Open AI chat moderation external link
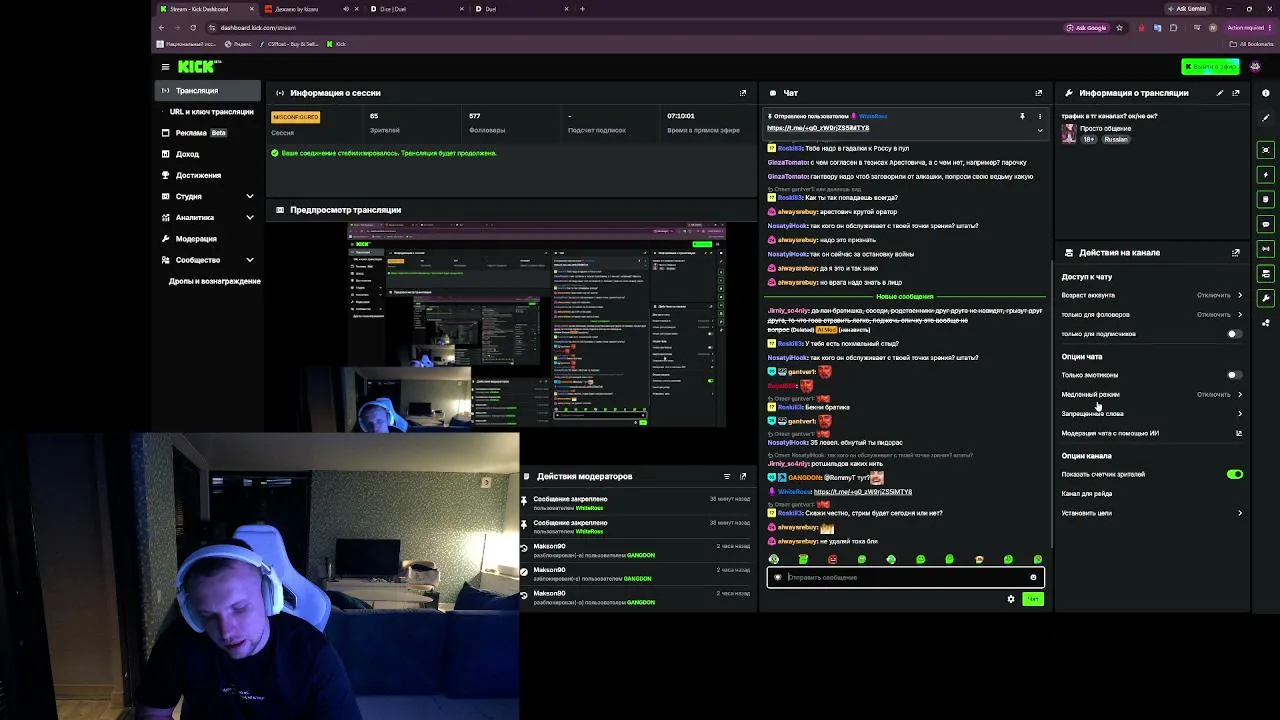The image size is (1280, 720). click(1239, 433)
